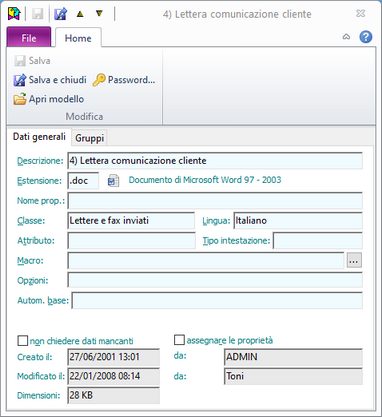Click the Creato il date field
382x417 pixels.
tap(114, 357)
